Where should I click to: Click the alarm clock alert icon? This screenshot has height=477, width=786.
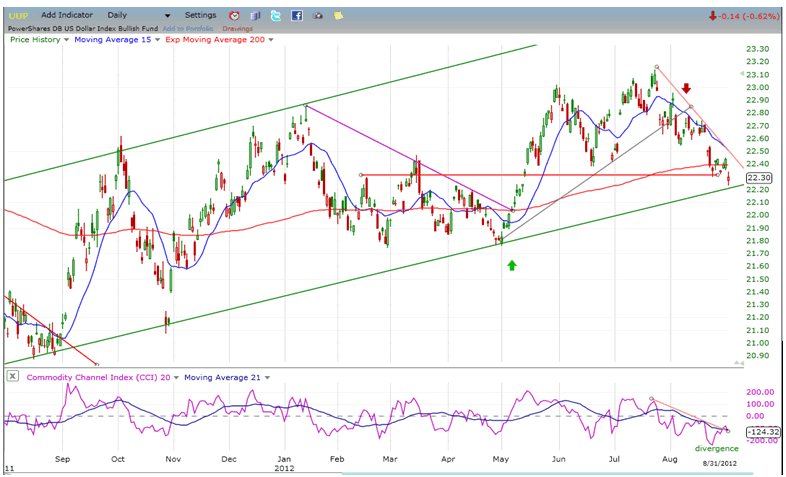(234, 16)
